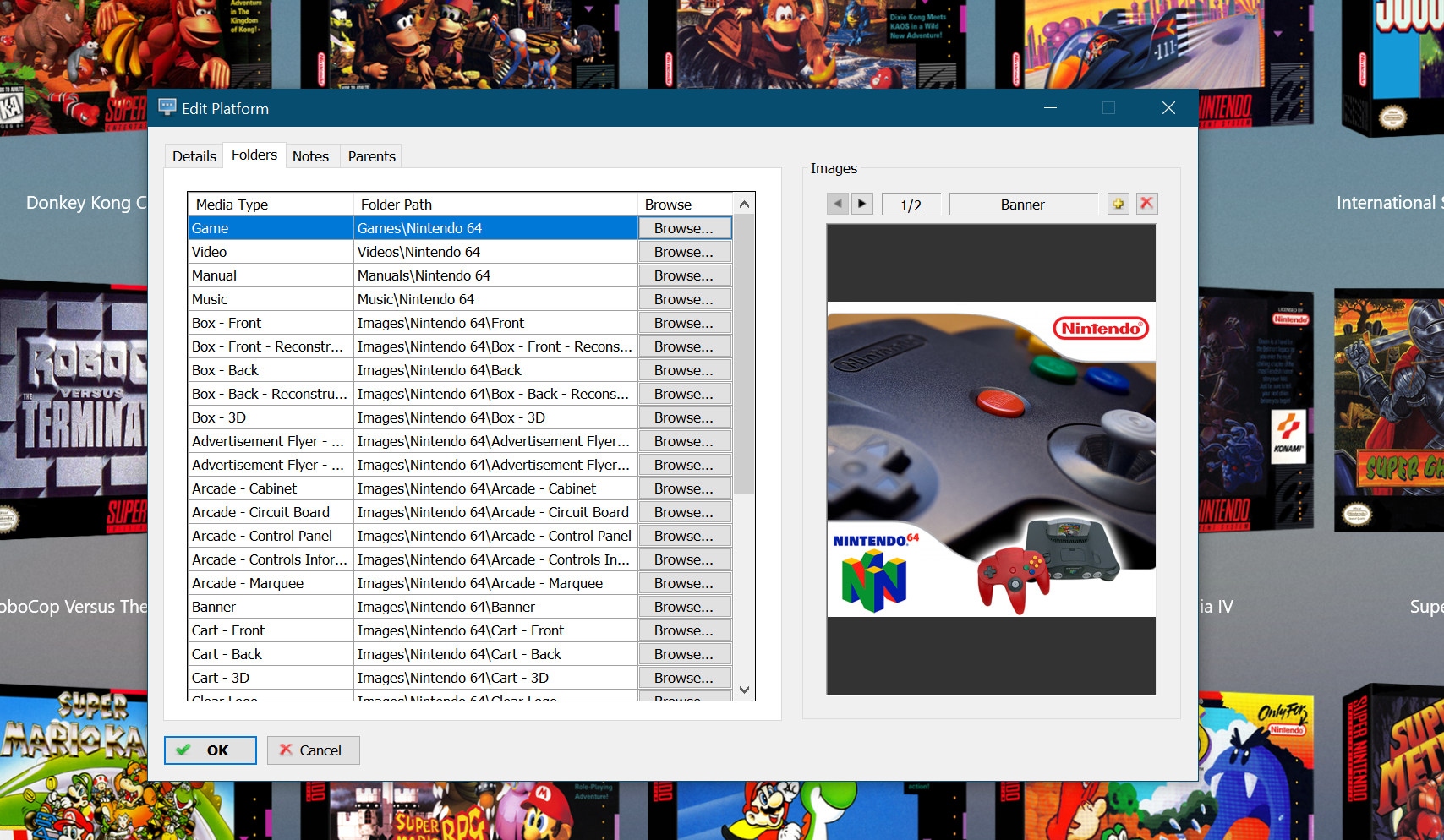Browse for the Arcade - Marquee folder
This screenshot has height=840, width=1444.
coord(684,583)
